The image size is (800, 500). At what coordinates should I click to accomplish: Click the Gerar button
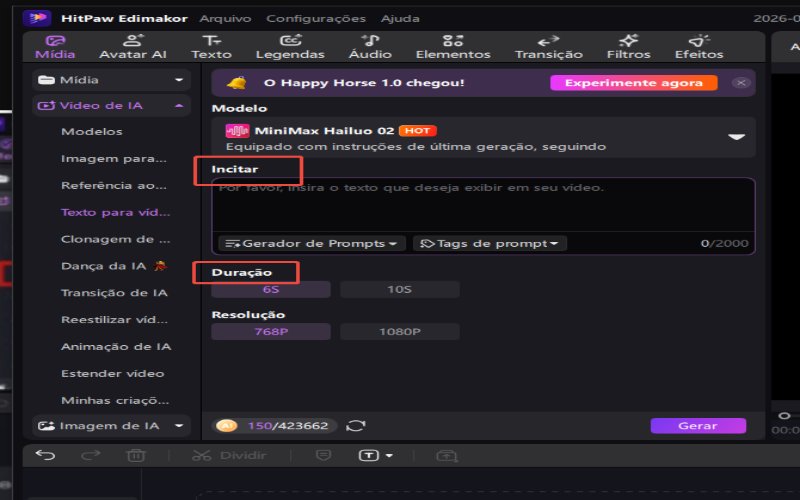tap(698, 426)
